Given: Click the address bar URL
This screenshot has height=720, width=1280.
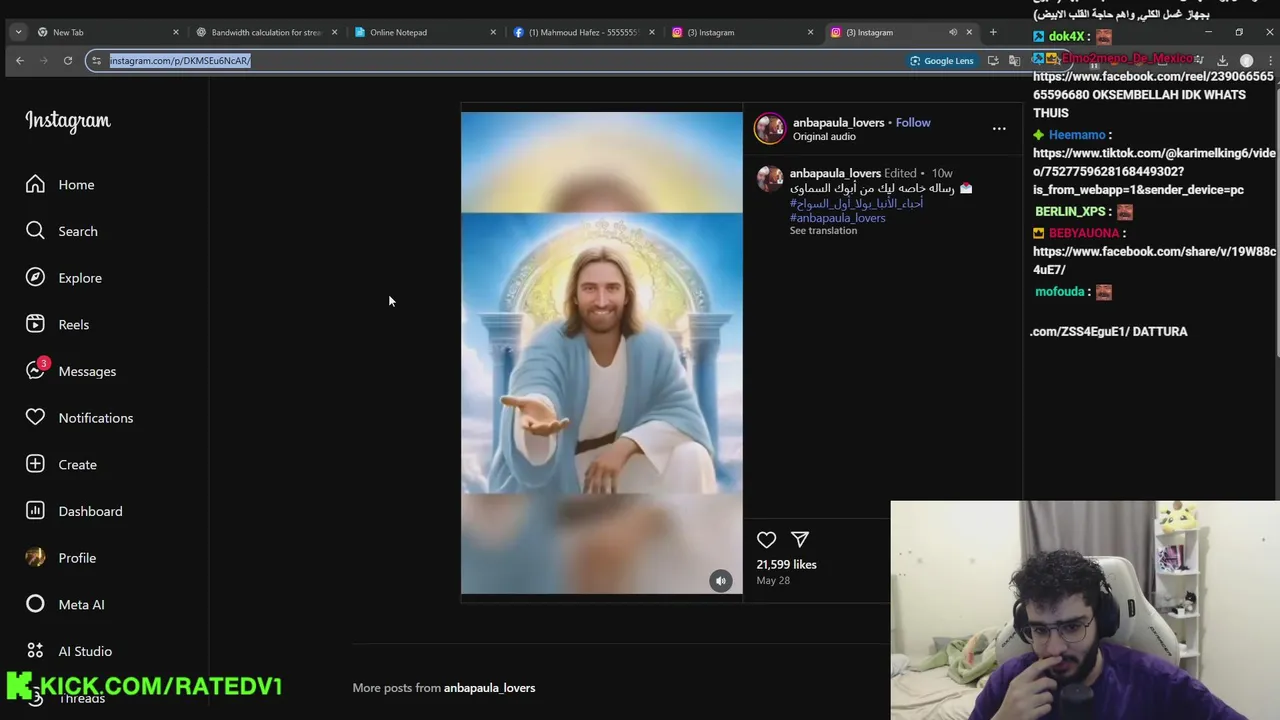Looking at the screenshot, I should tap(180, 61).
